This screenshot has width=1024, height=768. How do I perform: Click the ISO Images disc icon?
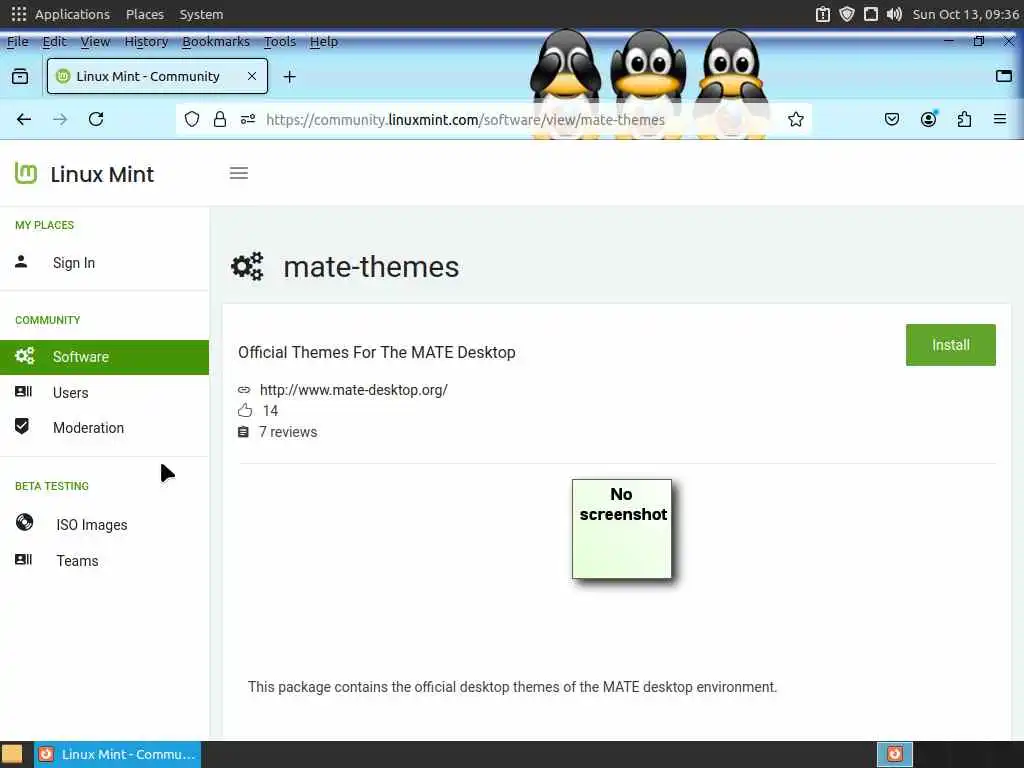click(x=25, y=522)
